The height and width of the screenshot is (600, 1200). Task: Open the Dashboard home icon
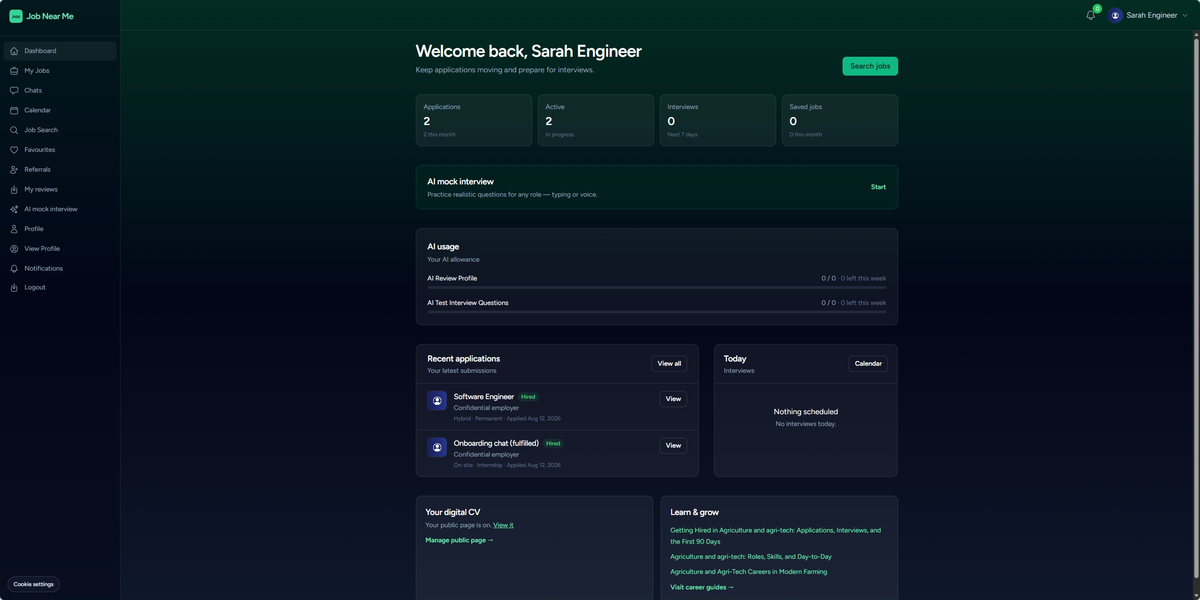coord(14,51)
